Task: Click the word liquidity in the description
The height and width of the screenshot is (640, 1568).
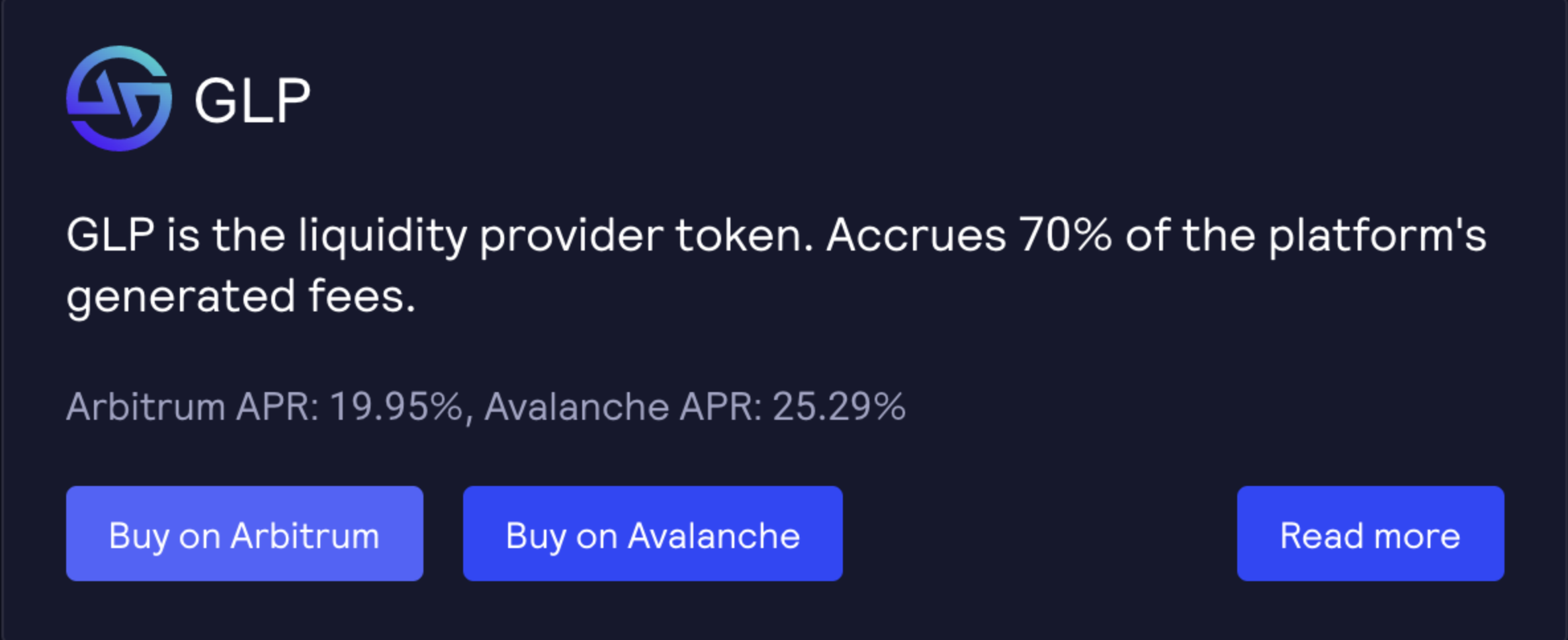Action: (382, 237)
